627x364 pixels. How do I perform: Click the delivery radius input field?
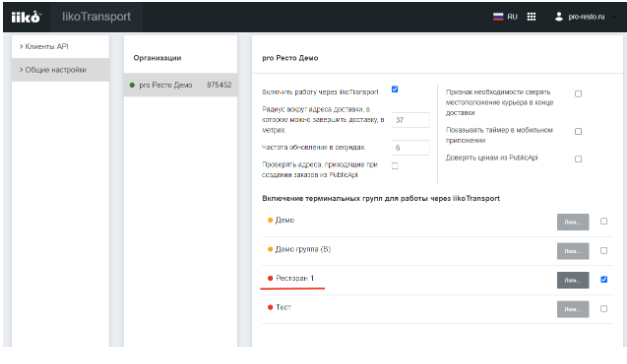click(411, 120)
